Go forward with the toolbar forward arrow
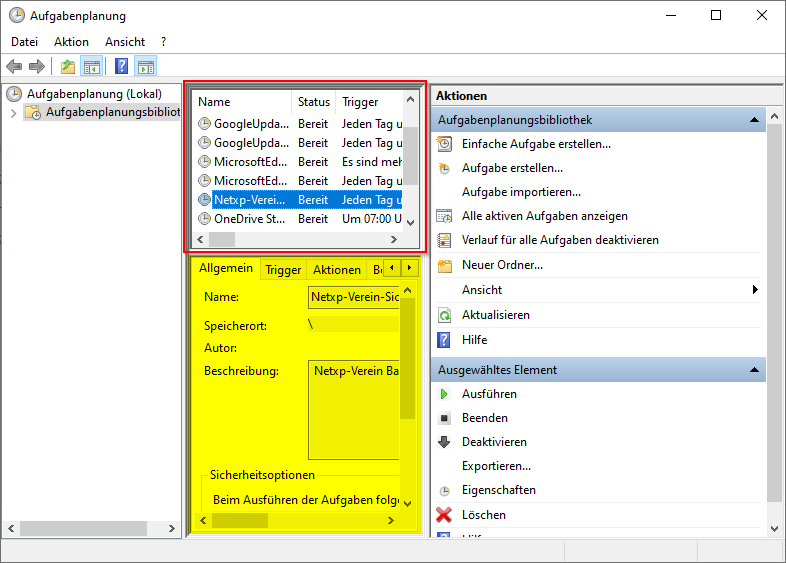 click(x=37, y=66)
